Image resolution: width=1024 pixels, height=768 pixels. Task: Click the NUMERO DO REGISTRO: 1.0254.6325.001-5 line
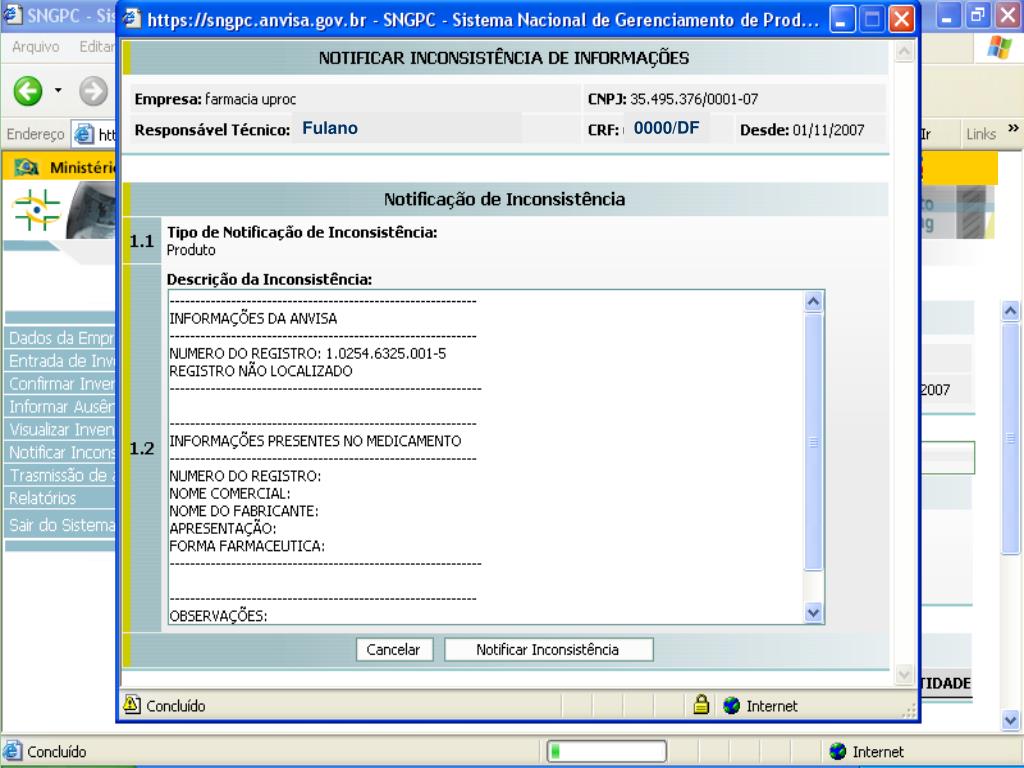308,353
